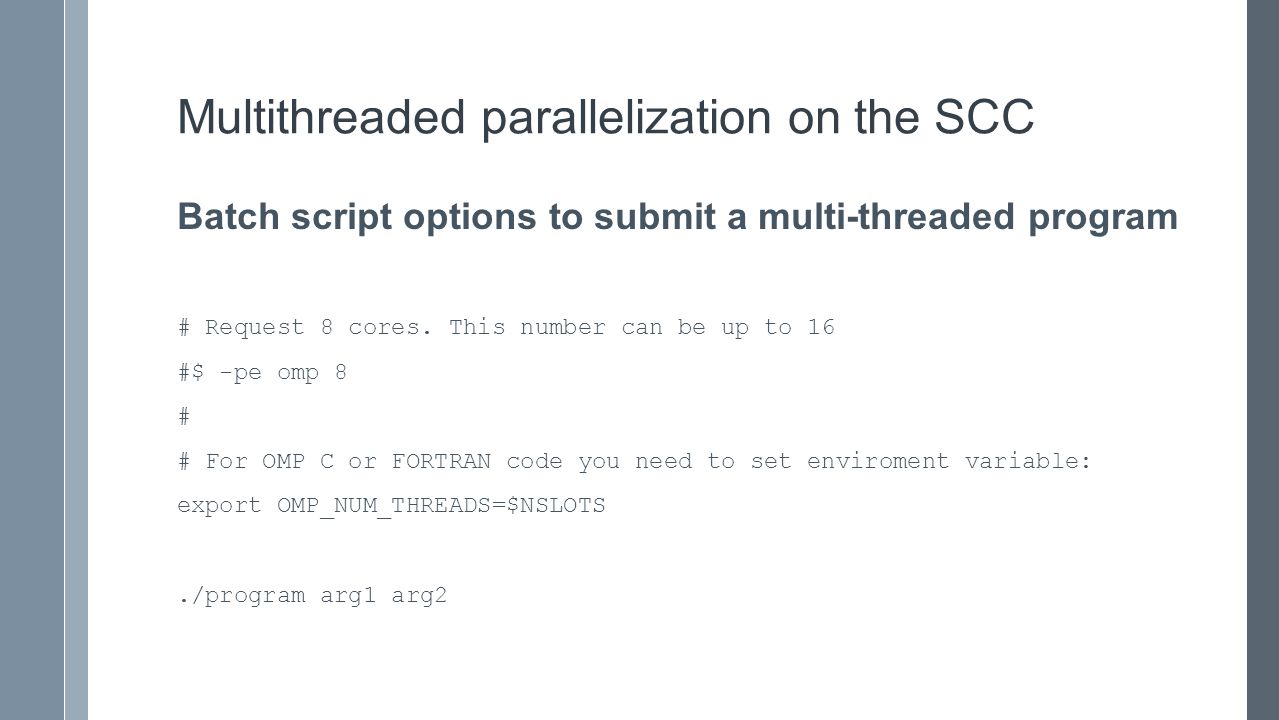Click the dark gray right sidebar band
Viewport: 1279px width, 720px height.
pyautogui.click(x=1262, y=360)
